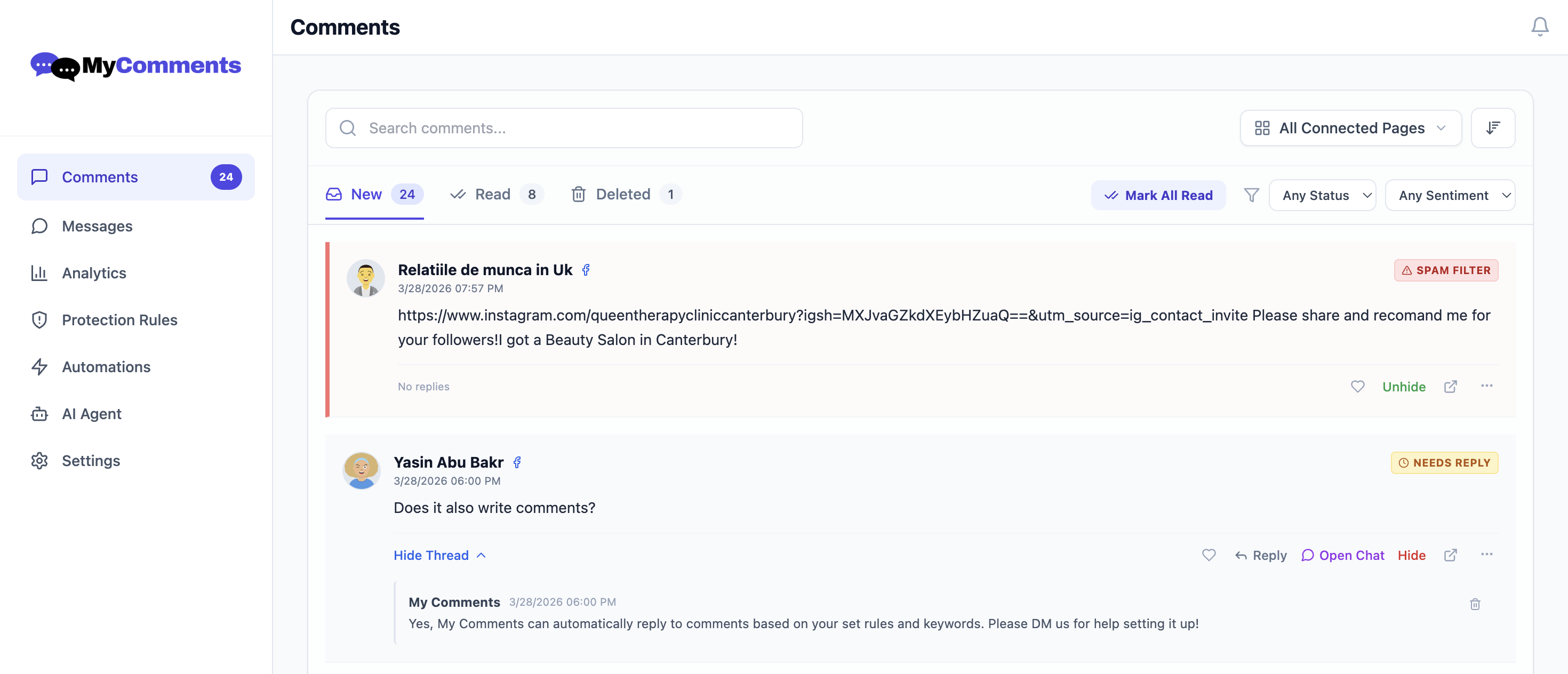The width and height of the screenshot is (1568, 674).
Task: Click the notification bell icon
Action: [1539, 27]
